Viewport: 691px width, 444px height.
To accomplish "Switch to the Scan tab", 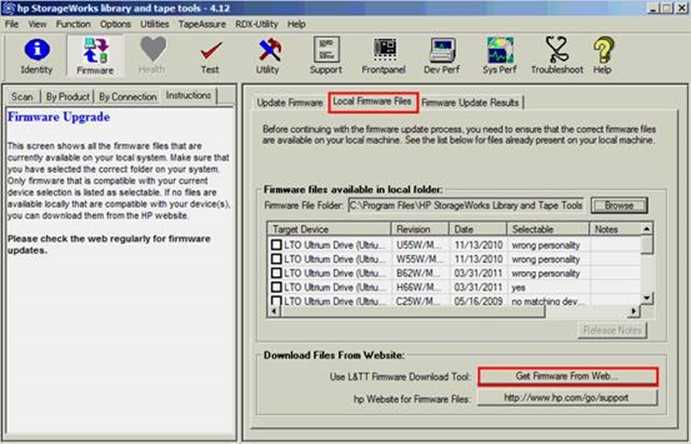I will pos(22,96).
